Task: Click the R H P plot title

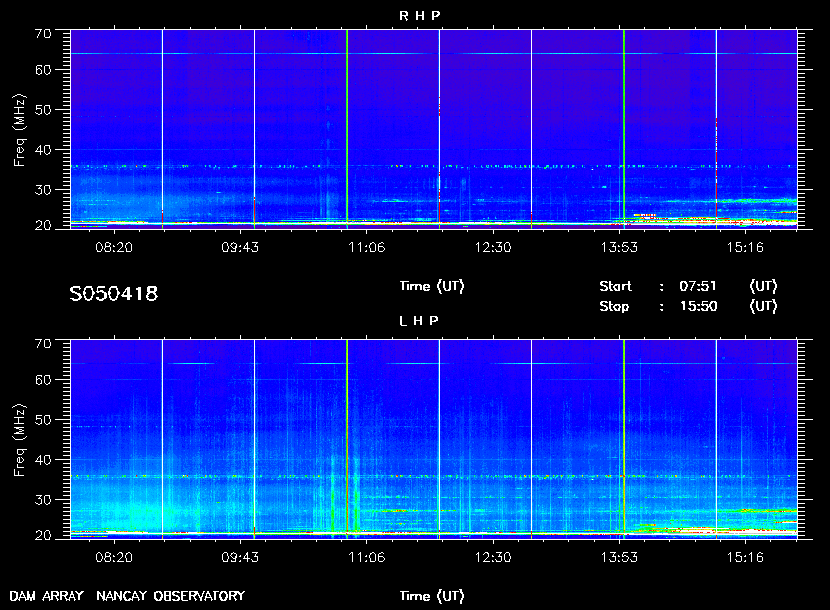Action: 419,15
